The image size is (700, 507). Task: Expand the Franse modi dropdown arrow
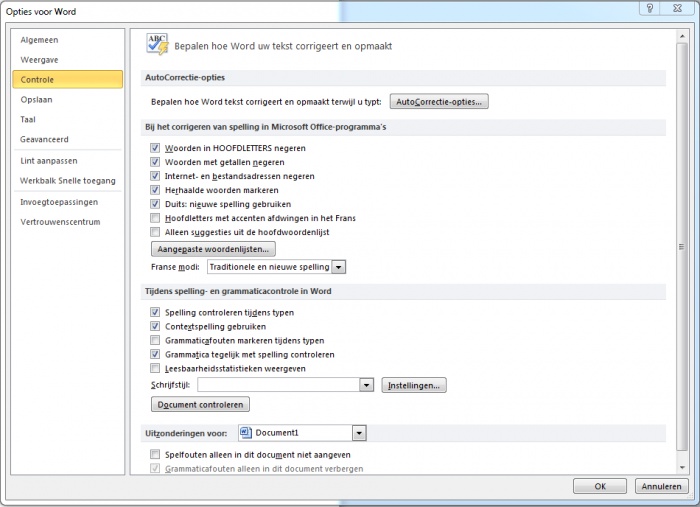coord(339,267)
